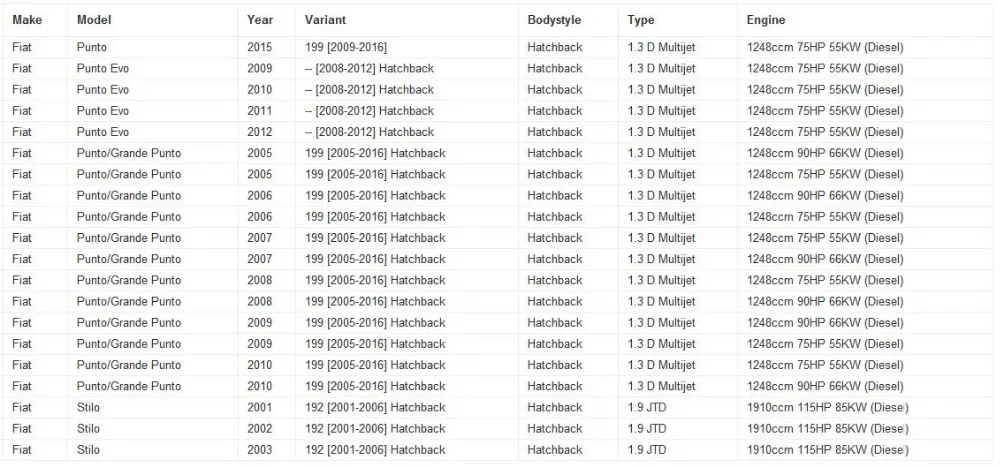This screenshot has height=467, width=1000.
Task: Select the Stilo row for year 2001
Action: click(x=500, y=407)
